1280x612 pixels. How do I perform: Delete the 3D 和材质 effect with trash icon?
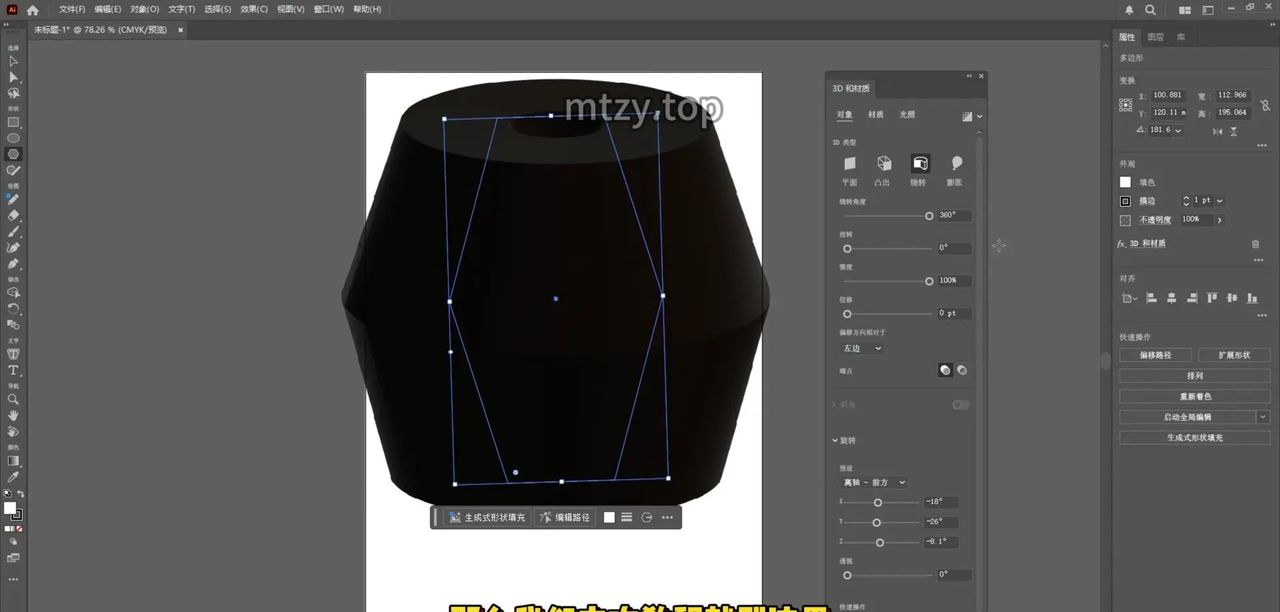pyautogui.click(x=1256, y=244)
